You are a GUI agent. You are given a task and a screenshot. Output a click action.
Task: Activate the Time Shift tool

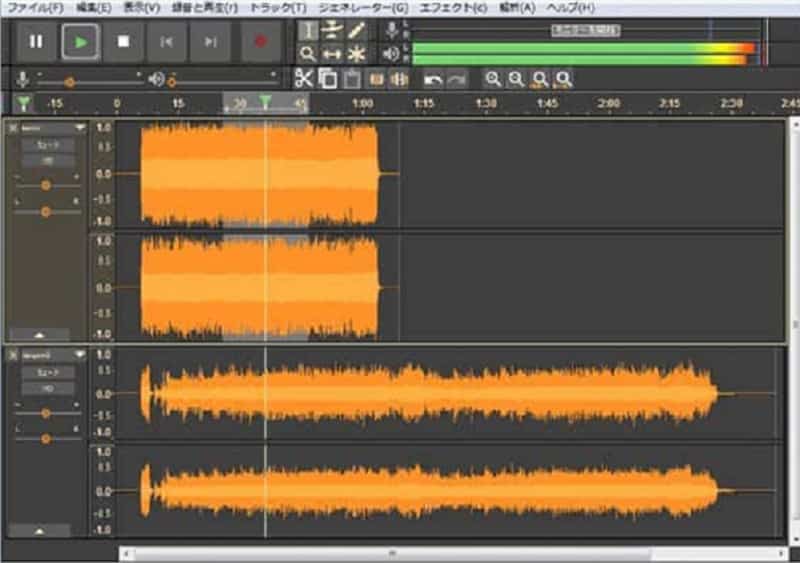pos(332,54)
